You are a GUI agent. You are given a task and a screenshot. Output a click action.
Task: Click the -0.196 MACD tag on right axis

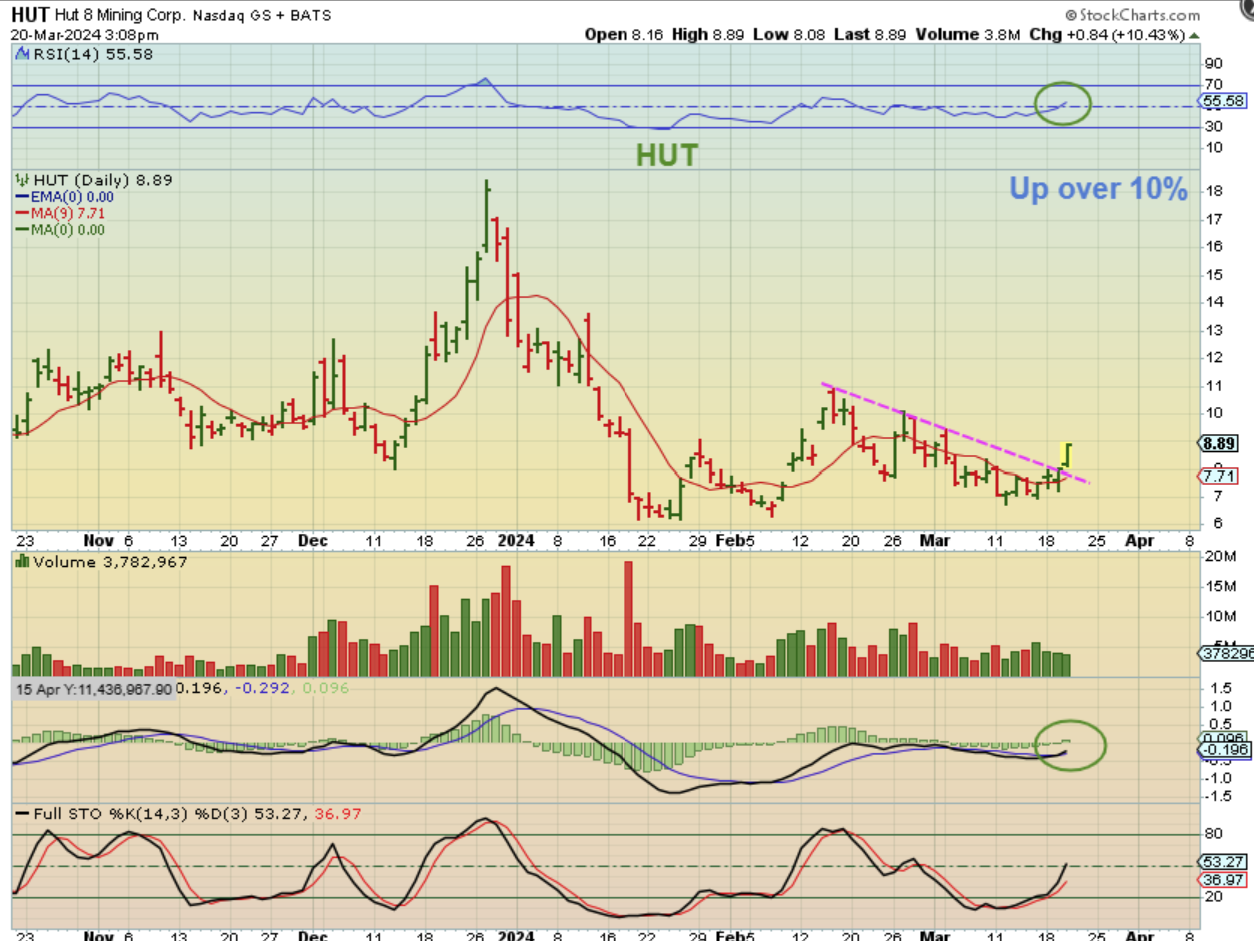coord(1223,750)
